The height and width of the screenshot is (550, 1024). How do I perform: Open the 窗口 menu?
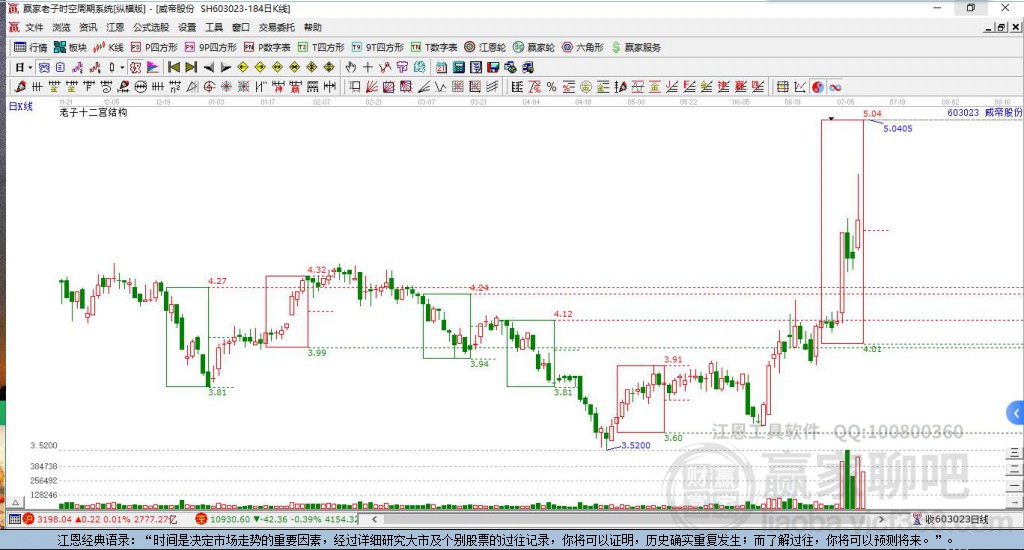241,27
